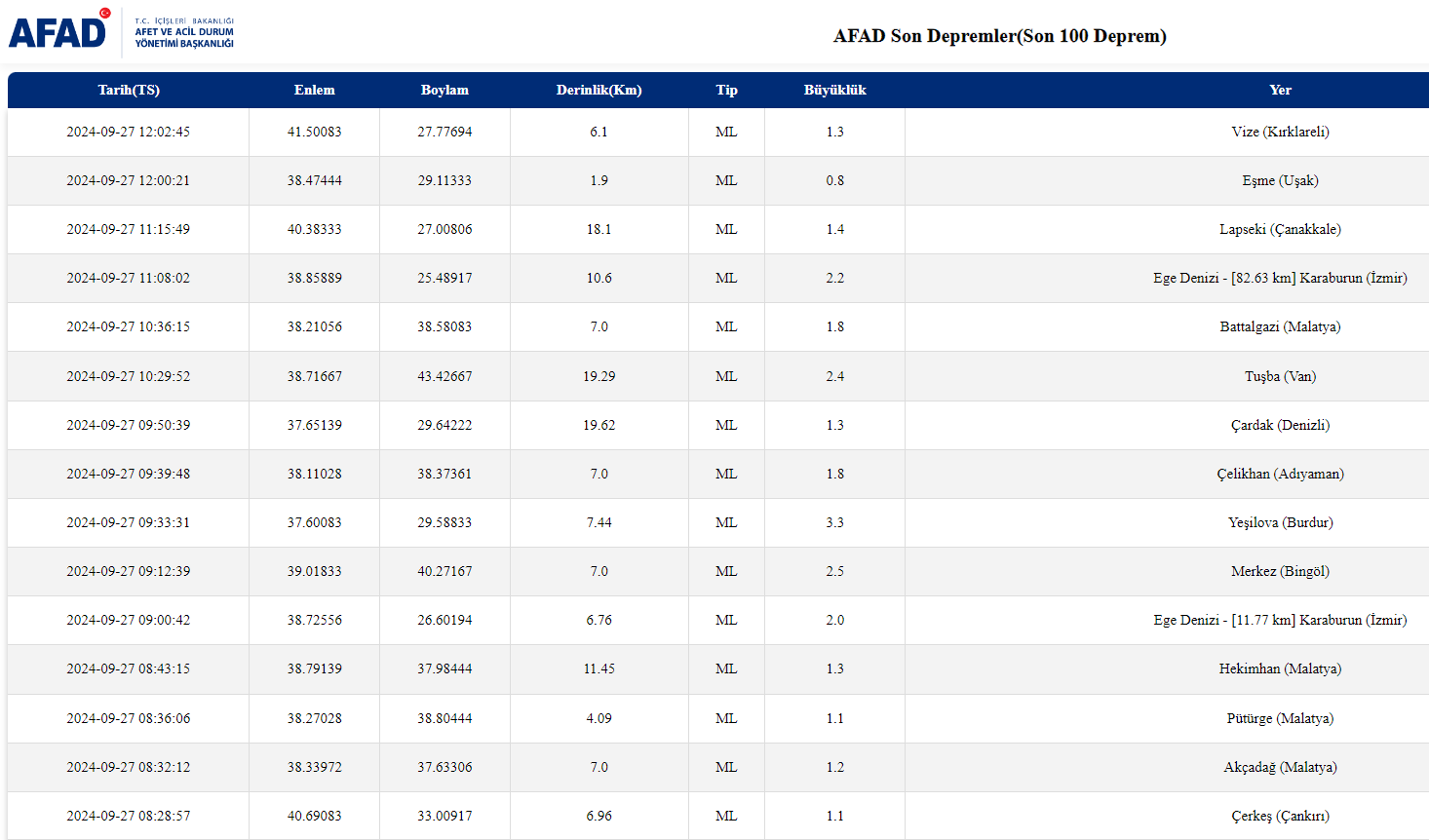Image resolution: width=1429 pixels, height=840 pixels.
Task: Select latitude 38.11028
Action: (315, 474)
